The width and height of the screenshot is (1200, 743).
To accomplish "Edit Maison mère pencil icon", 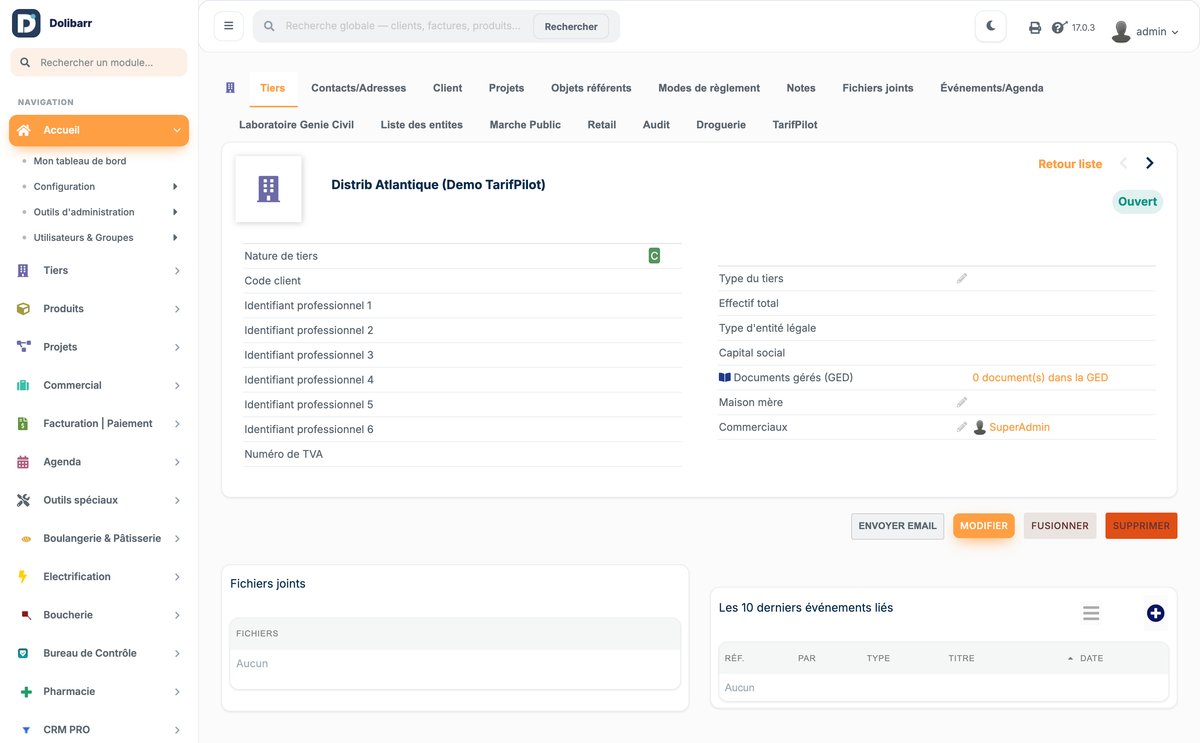I will (962, 403).
